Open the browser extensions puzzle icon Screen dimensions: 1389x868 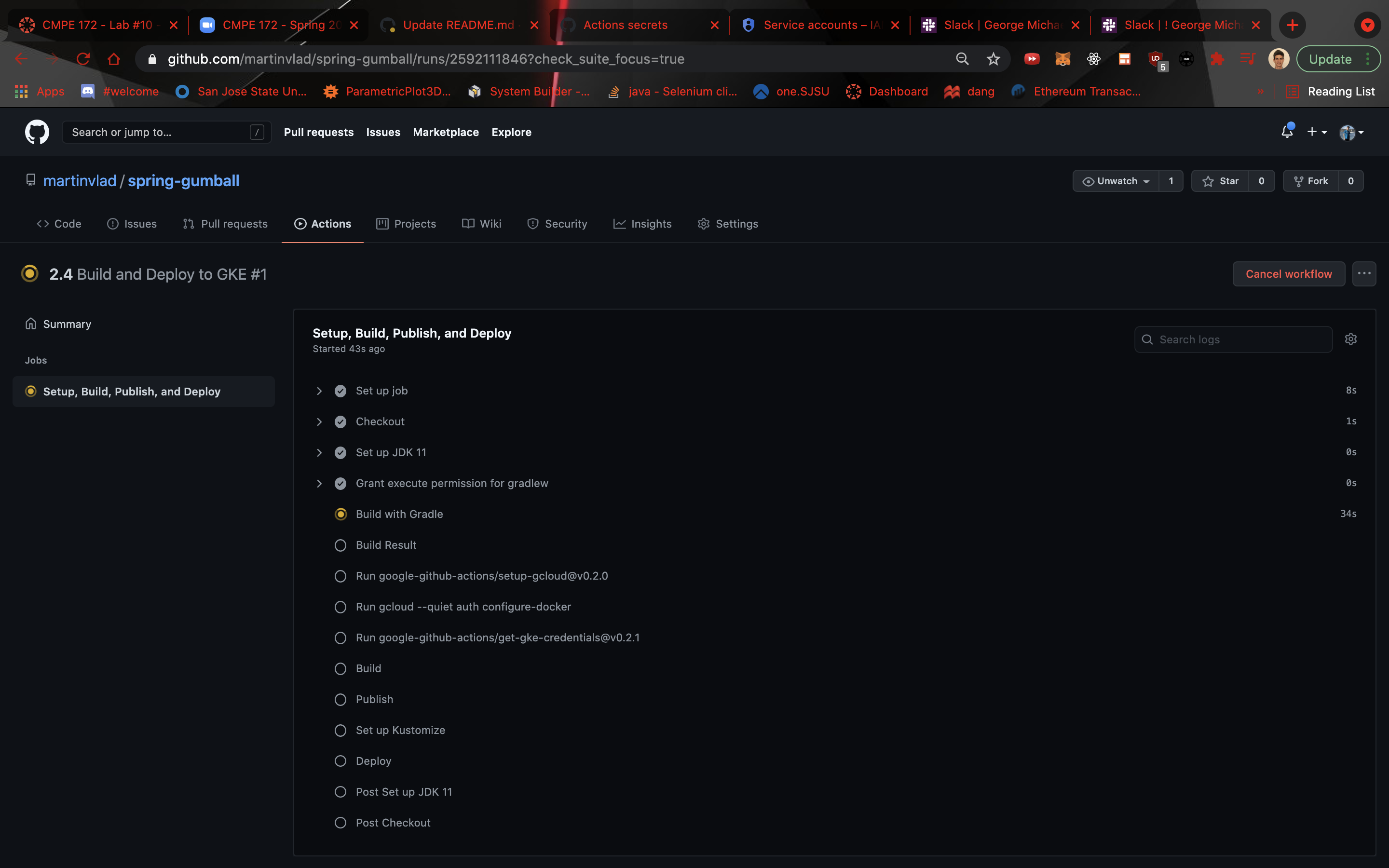[1217, 59]
